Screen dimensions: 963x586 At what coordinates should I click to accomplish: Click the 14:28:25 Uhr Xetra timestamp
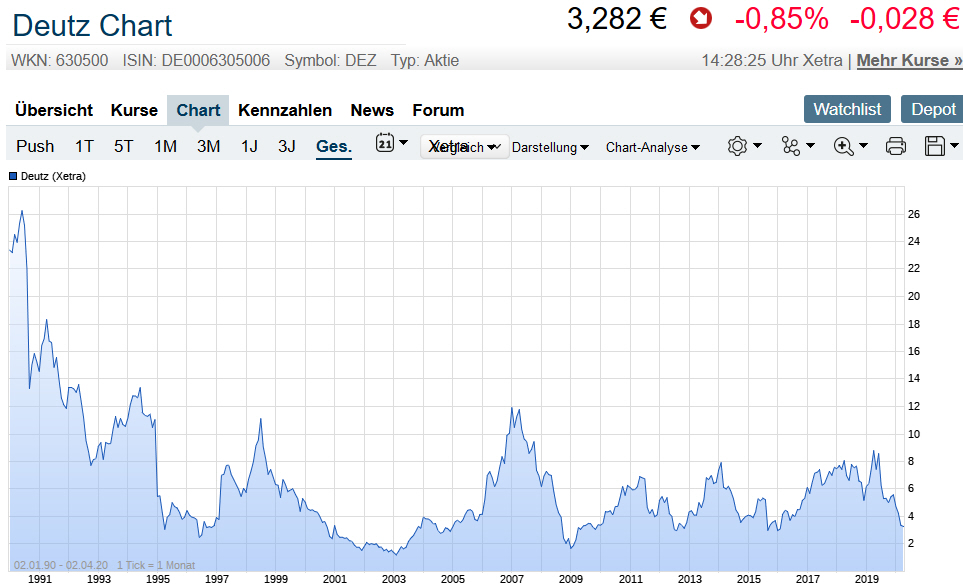coord(772,60)
